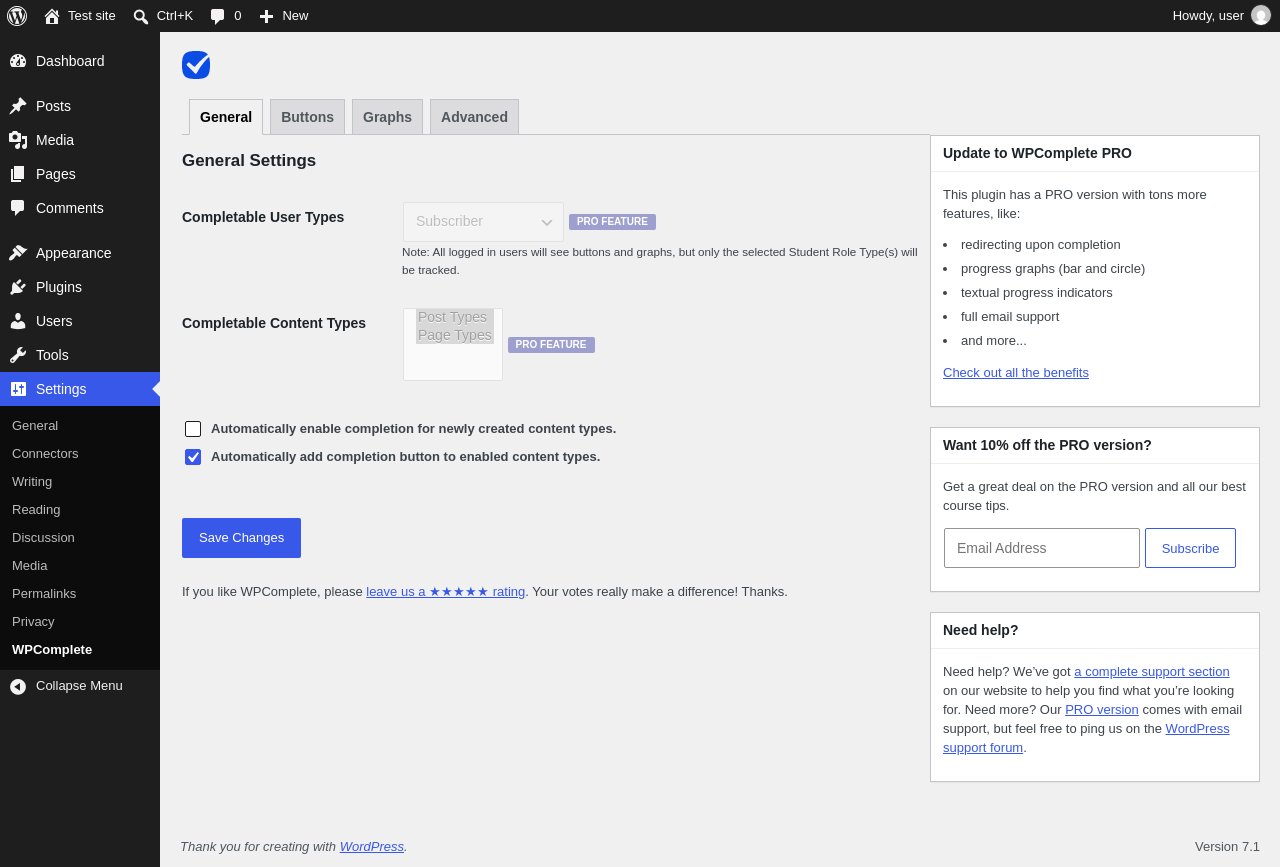Image resolution: width=1280 pixels, height=867 pixels.
Task: Click the Update to WPComplete PRO heading
Action: point(1037,154)
